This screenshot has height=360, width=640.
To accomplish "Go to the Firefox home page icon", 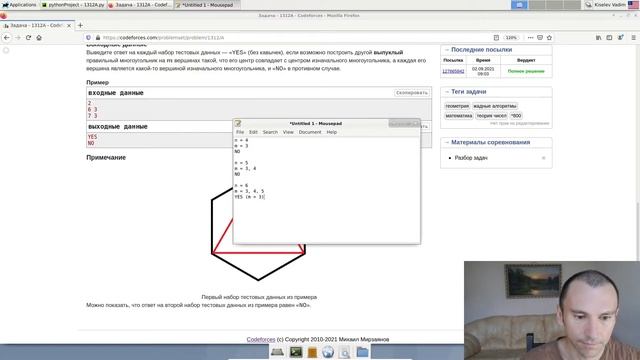I will pyautogui.click(x=39, y=38).
